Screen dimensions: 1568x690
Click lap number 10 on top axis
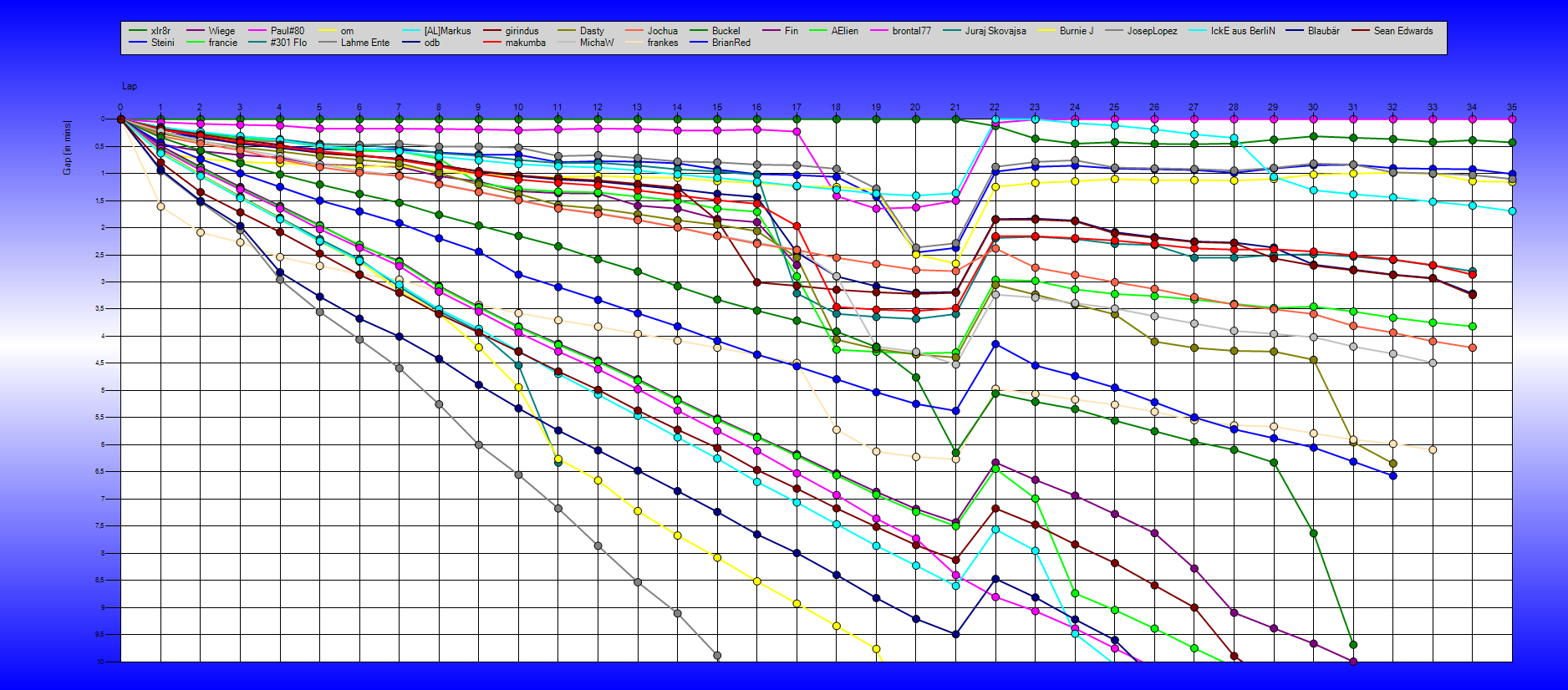pos(518,107)
